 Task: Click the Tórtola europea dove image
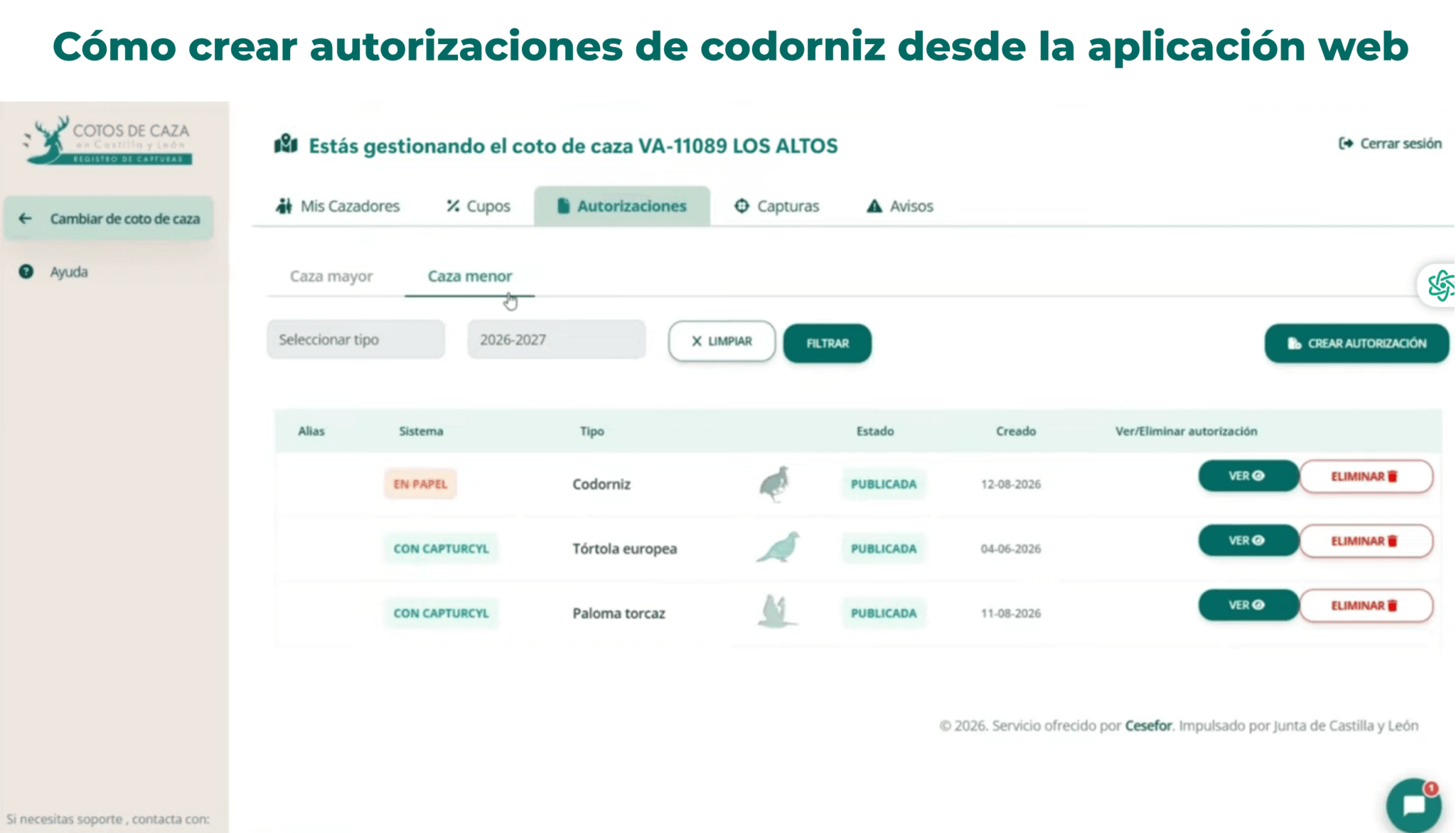[778, 547]
